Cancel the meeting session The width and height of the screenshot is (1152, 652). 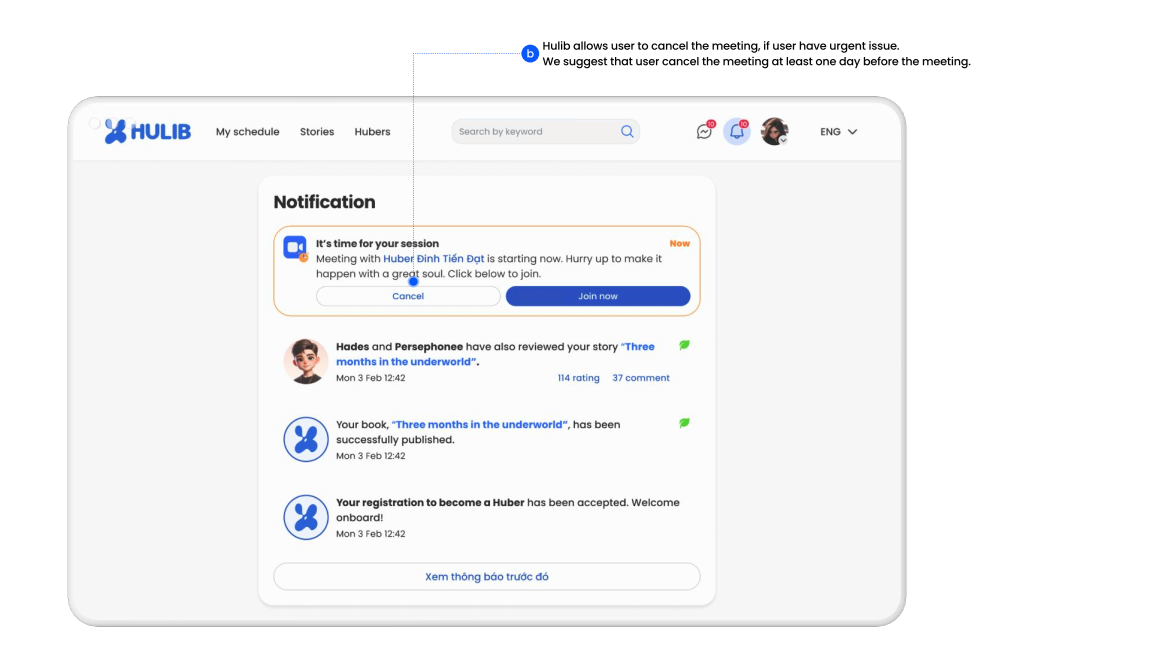[408, 296]
